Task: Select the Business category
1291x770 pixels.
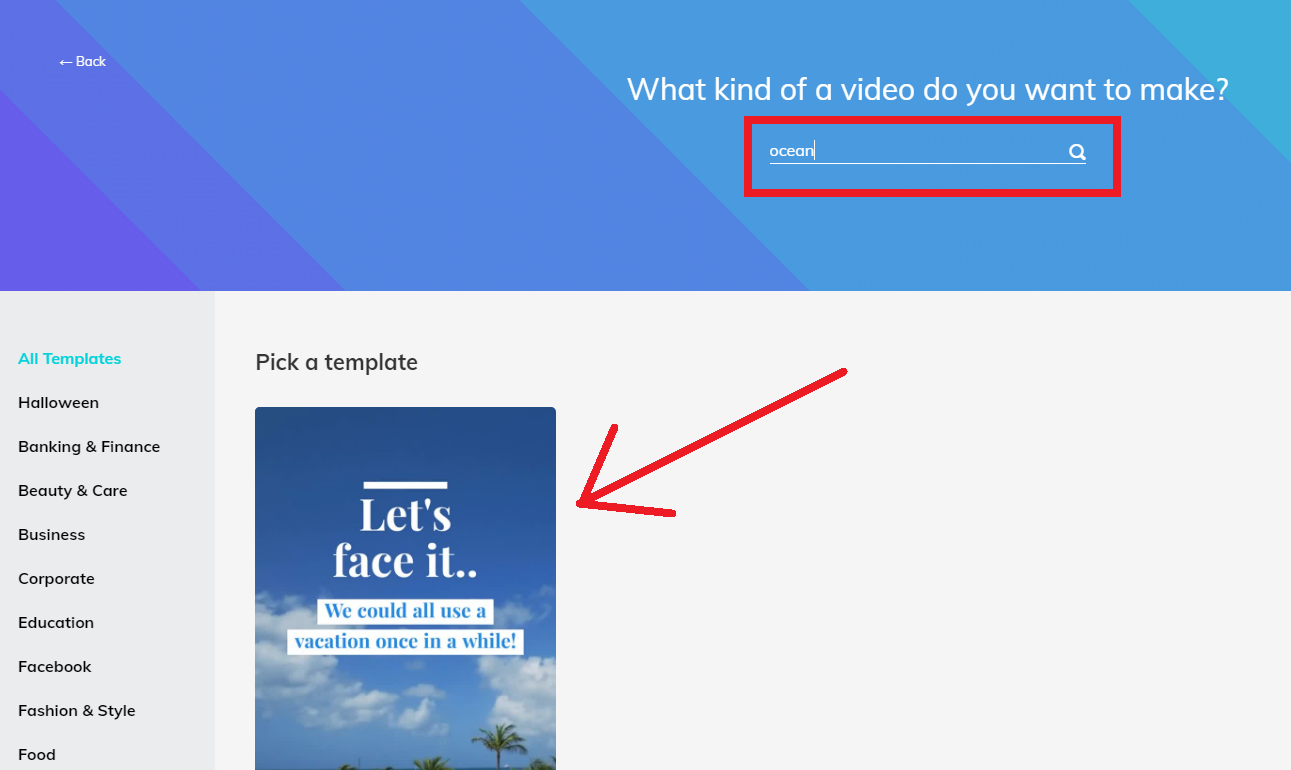Action: click(x=52, y=535)
